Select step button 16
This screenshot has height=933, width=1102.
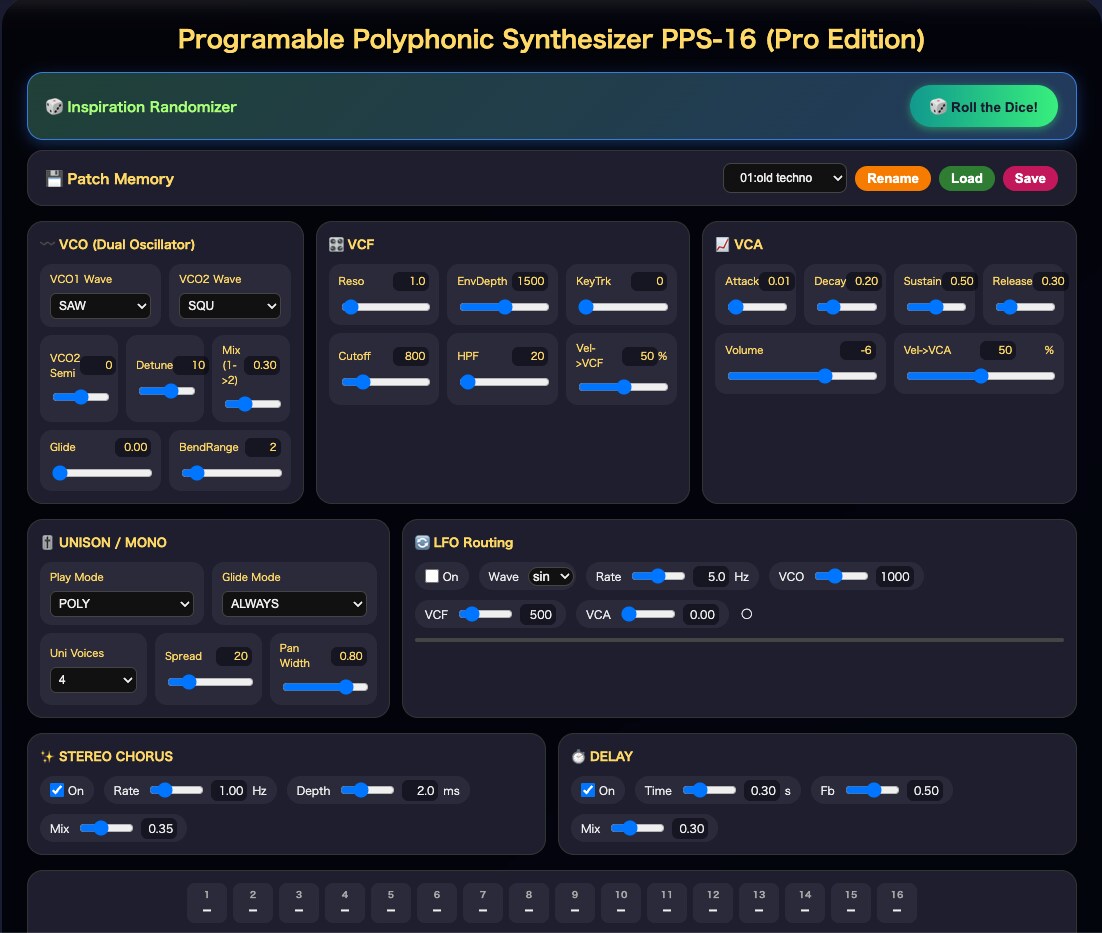coord(897,902)
